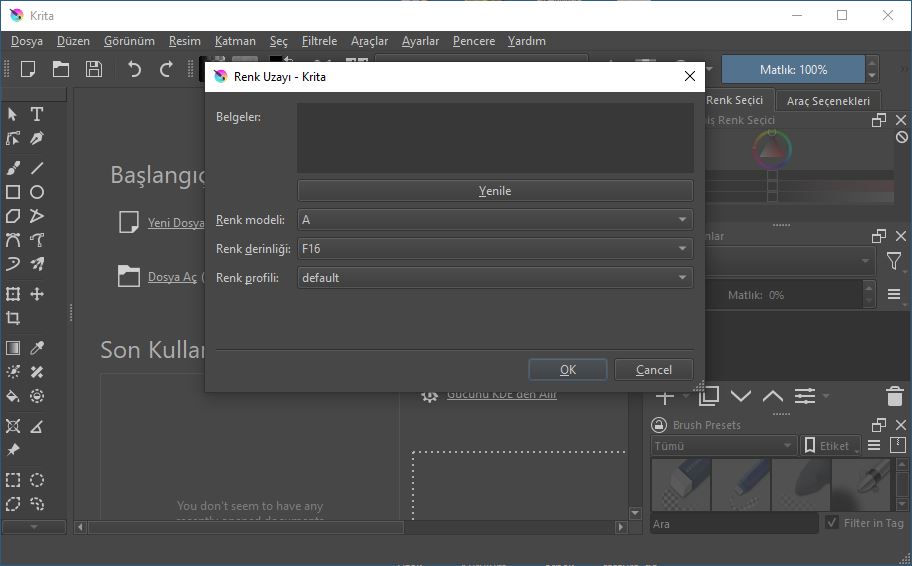Select the Colorize Mask tool
The height and width of the screenshot is (566, 912).
coord(13,372)
